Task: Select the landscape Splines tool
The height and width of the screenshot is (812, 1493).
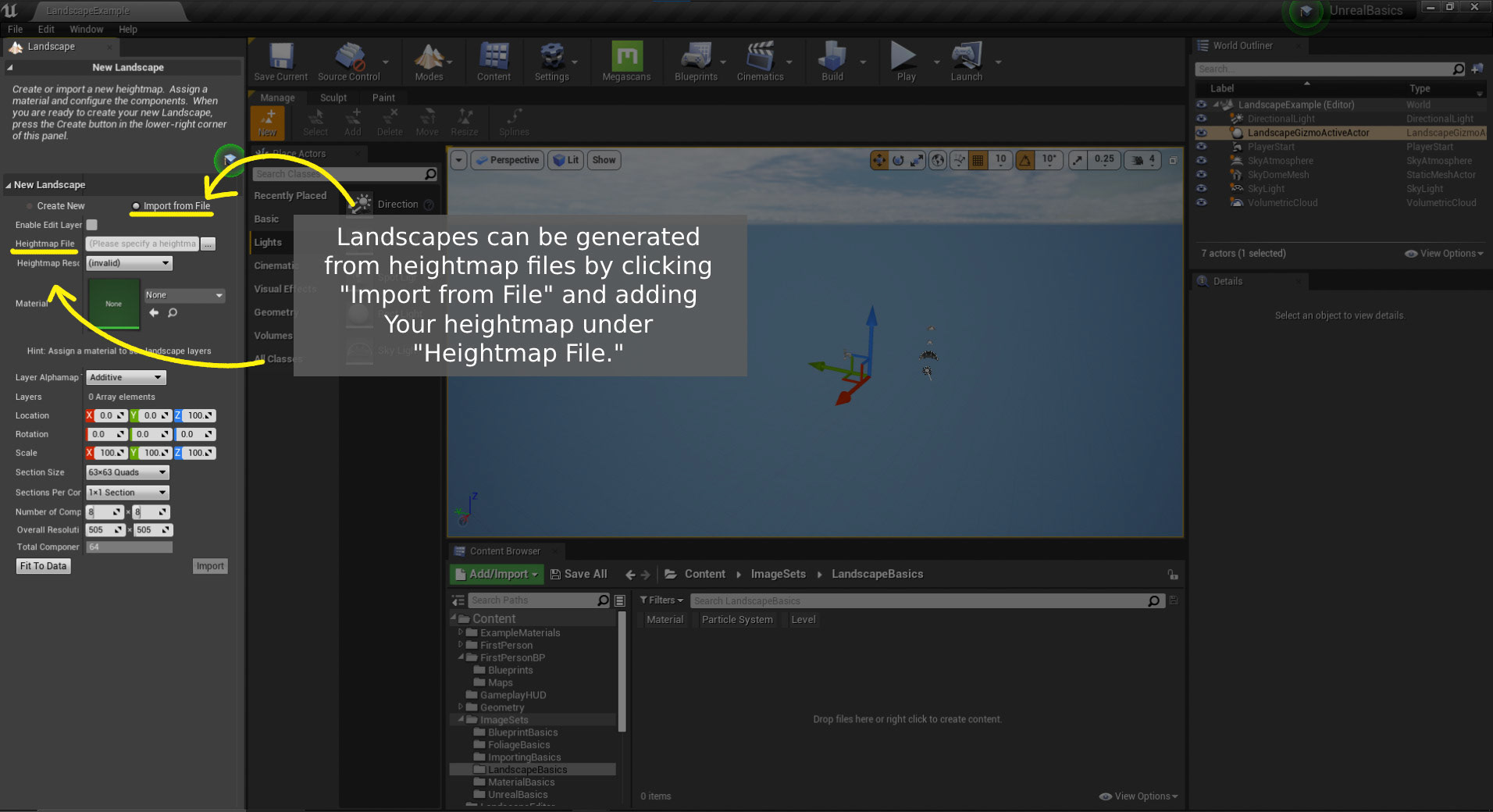Action: coord(514,123)
